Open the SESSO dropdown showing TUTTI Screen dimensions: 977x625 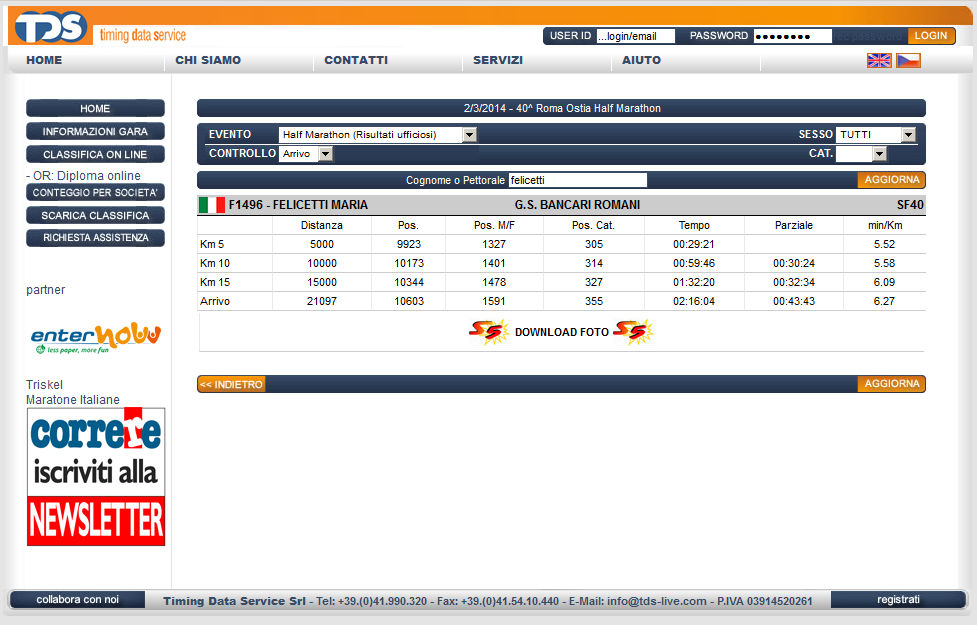(x=876, y=134)
